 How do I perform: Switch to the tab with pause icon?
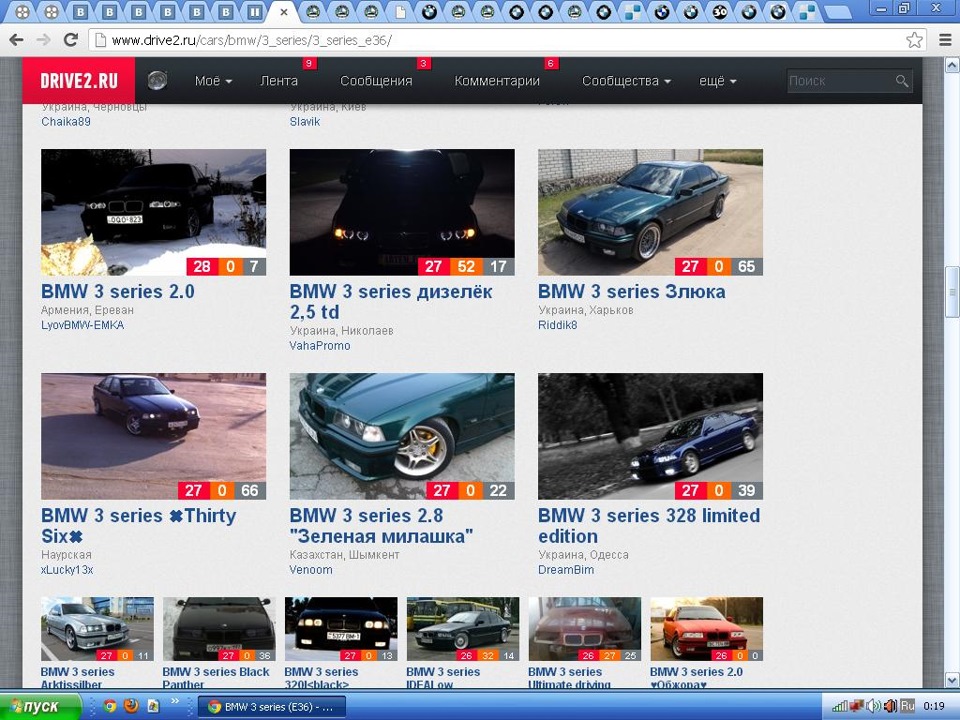pos(254,12)
